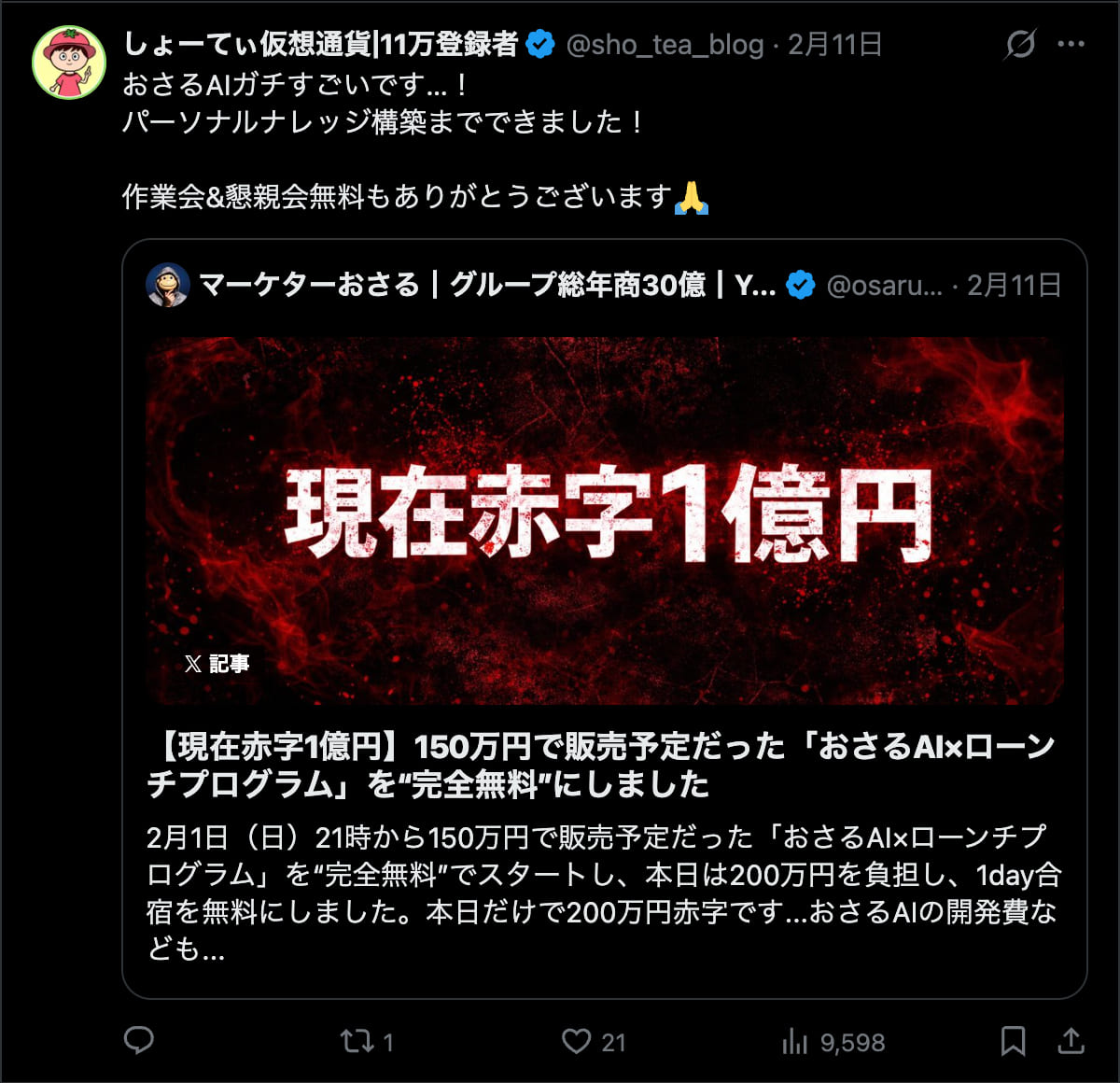1120x1083 pixels.
Task: Open the three-dot more options menu
Action: coord(1071,44)
